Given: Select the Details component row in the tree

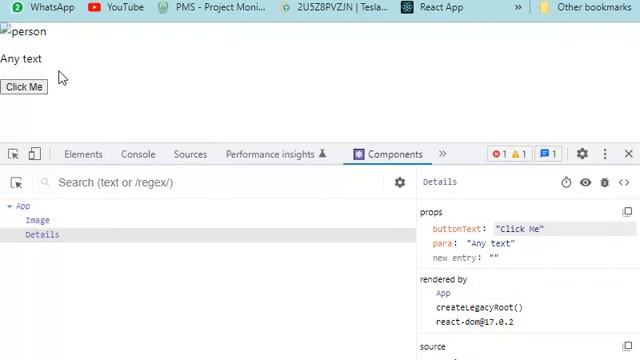Looking at the screenshot, I should pos(208,235).
